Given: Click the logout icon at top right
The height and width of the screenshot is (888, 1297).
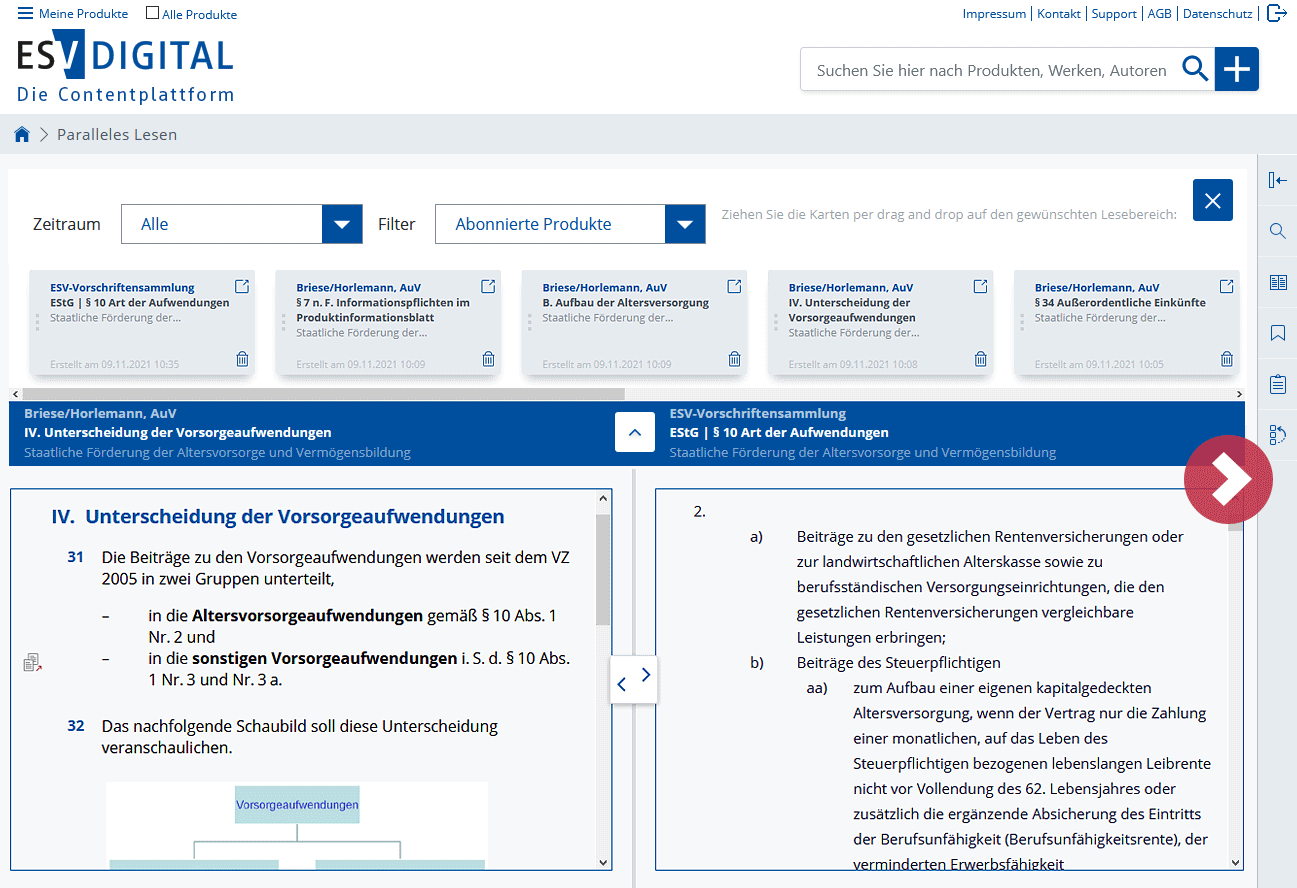Looking at the screenshot, I should [x=1276, y=13].
